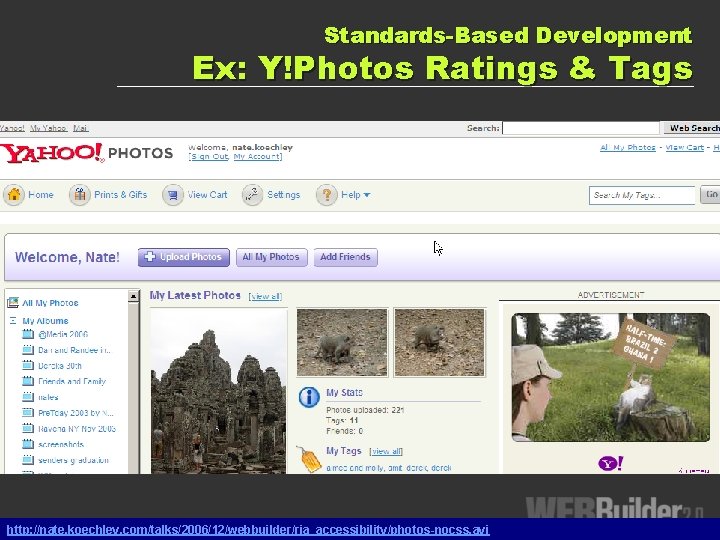Click the Web Search button
Image resolution: width=720 pixels, height=540 pixels.
(x=692, y=128)
